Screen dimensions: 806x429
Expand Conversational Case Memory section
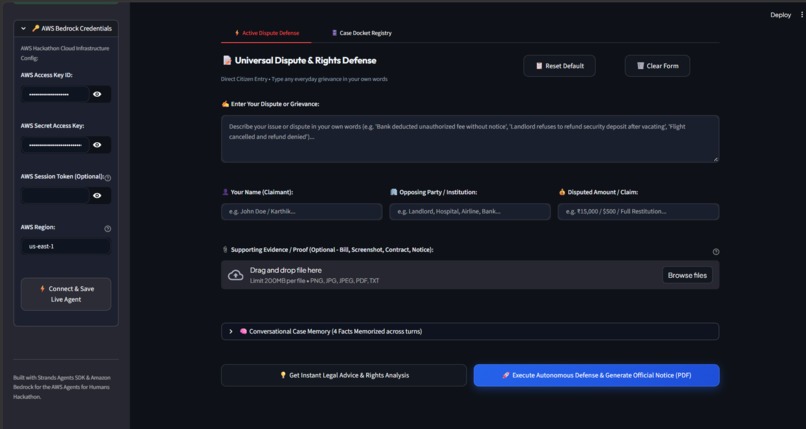pyautogui.click(x=470, y=331)
